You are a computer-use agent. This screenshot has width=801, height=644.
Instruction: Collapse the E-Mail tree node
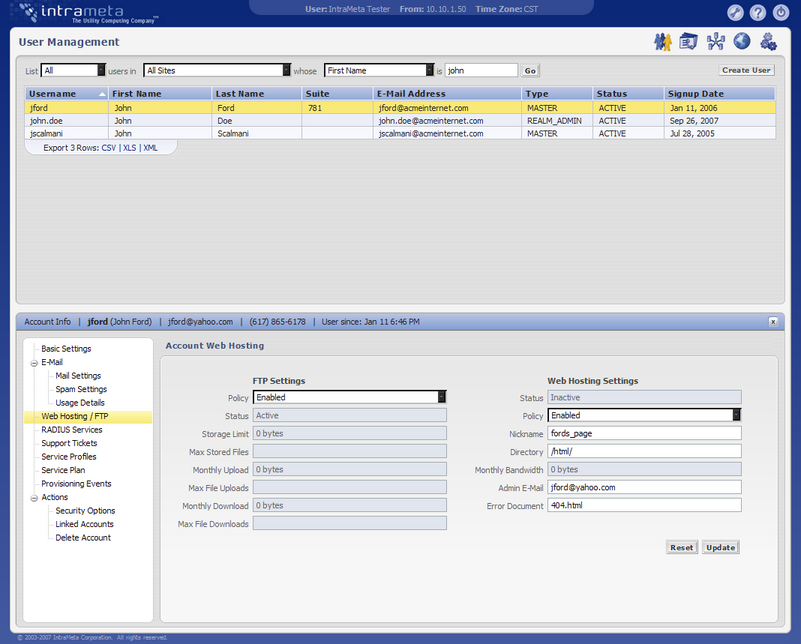pyautogui.click(x=34, y=363)
